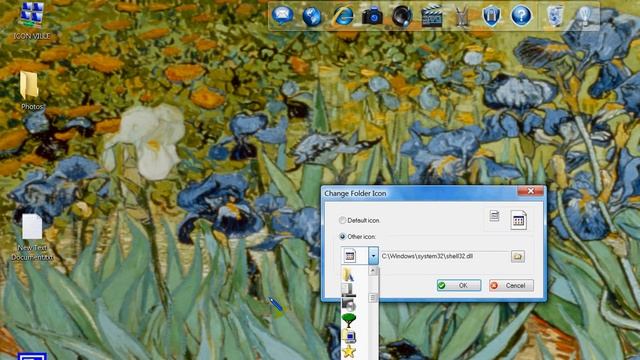Browse for an icon file with the folder button
Viewport: 640px width, 360px height.
(x=518, y=256)
